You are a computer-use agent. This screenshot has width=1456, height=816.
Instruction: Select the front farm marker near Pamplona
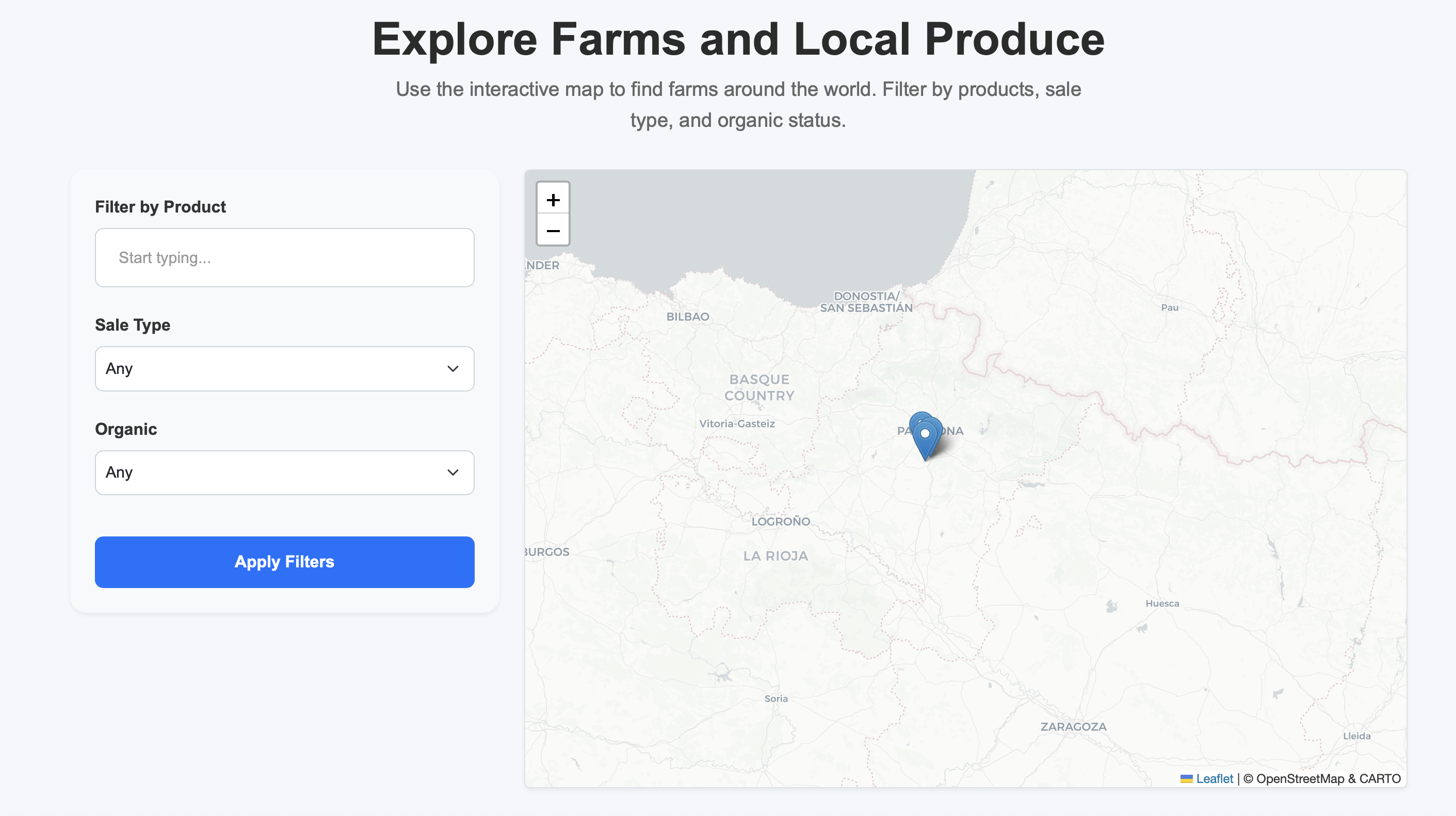(925, 434)
